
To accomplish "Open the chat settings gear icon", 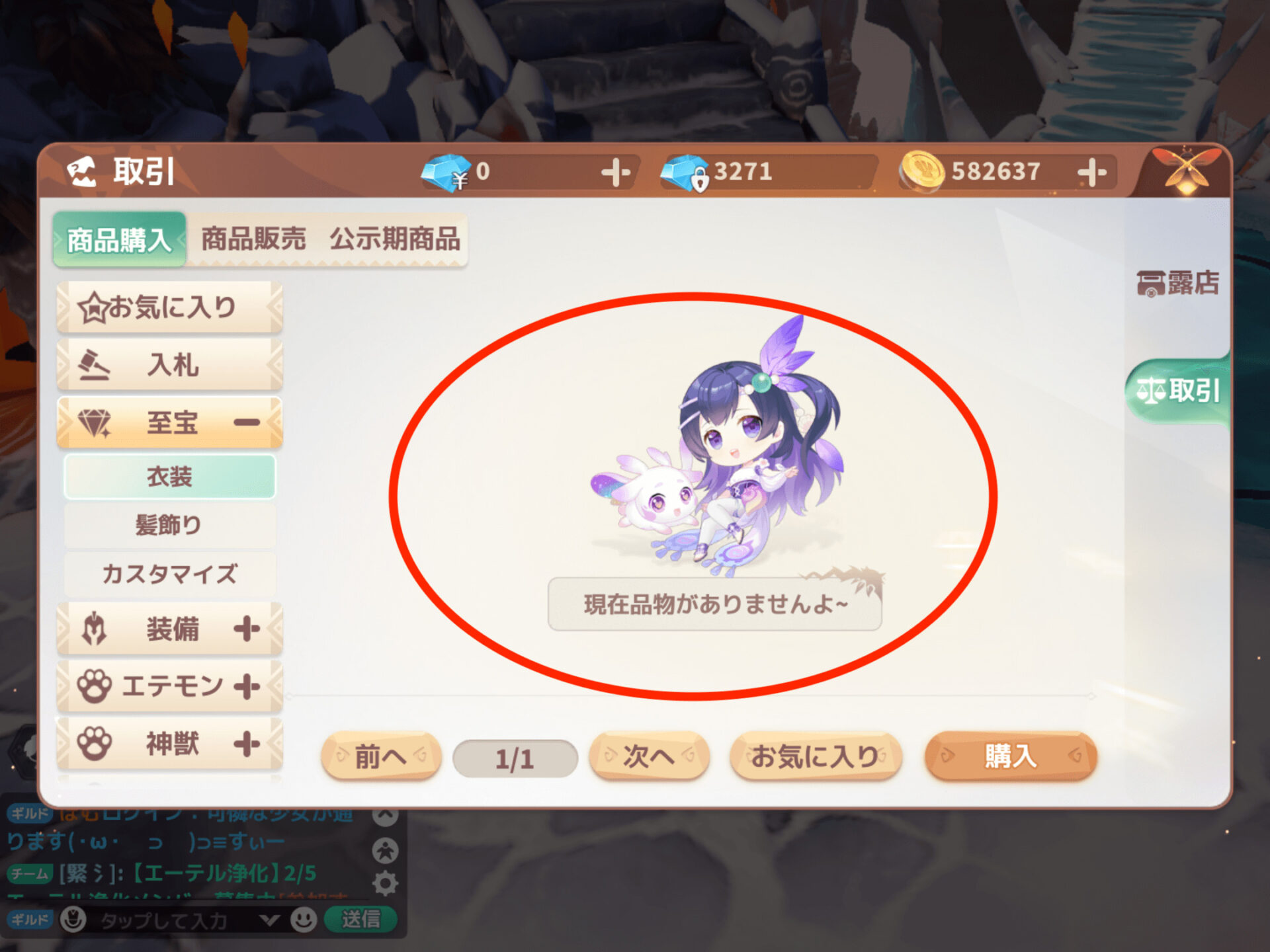I will (x=385, y=883).
